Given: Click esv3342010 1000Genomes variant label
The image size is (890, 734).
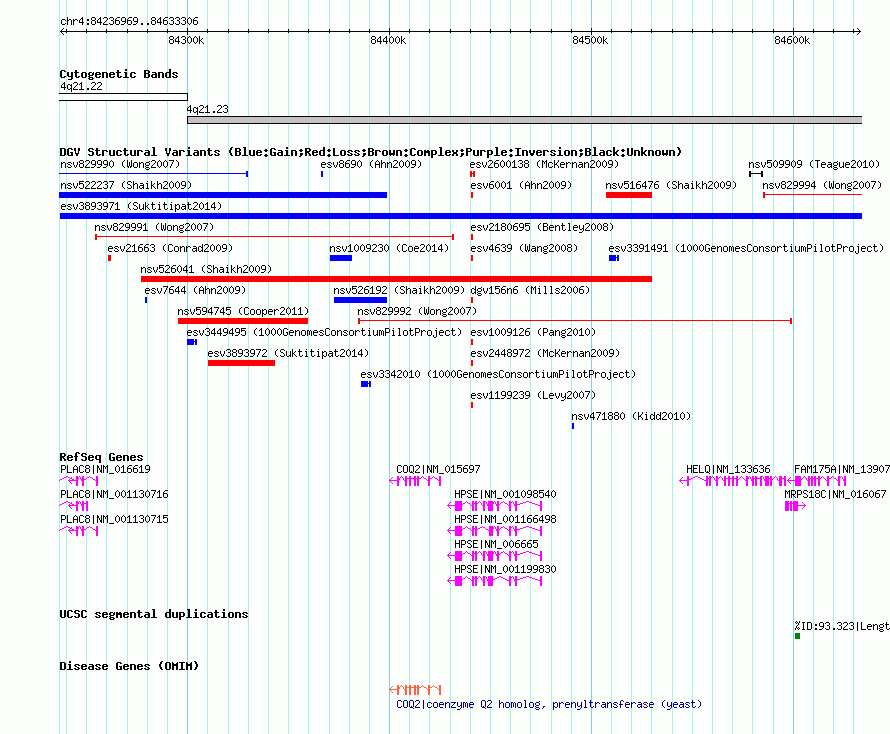Looking at the screenshot, I should point(498,374).
